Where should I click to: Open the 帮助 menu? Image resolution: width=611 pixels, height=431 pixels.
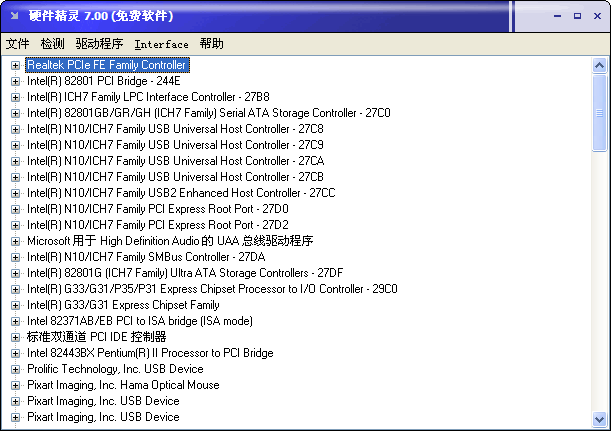pyautogui.click(x=211, y=44)
